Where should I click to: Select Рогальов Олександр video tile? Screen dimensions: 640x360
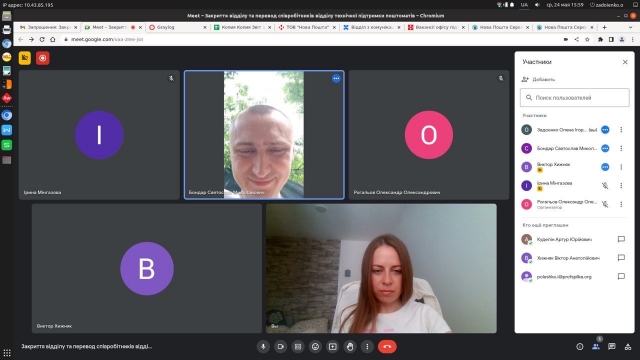coord(429,135)
